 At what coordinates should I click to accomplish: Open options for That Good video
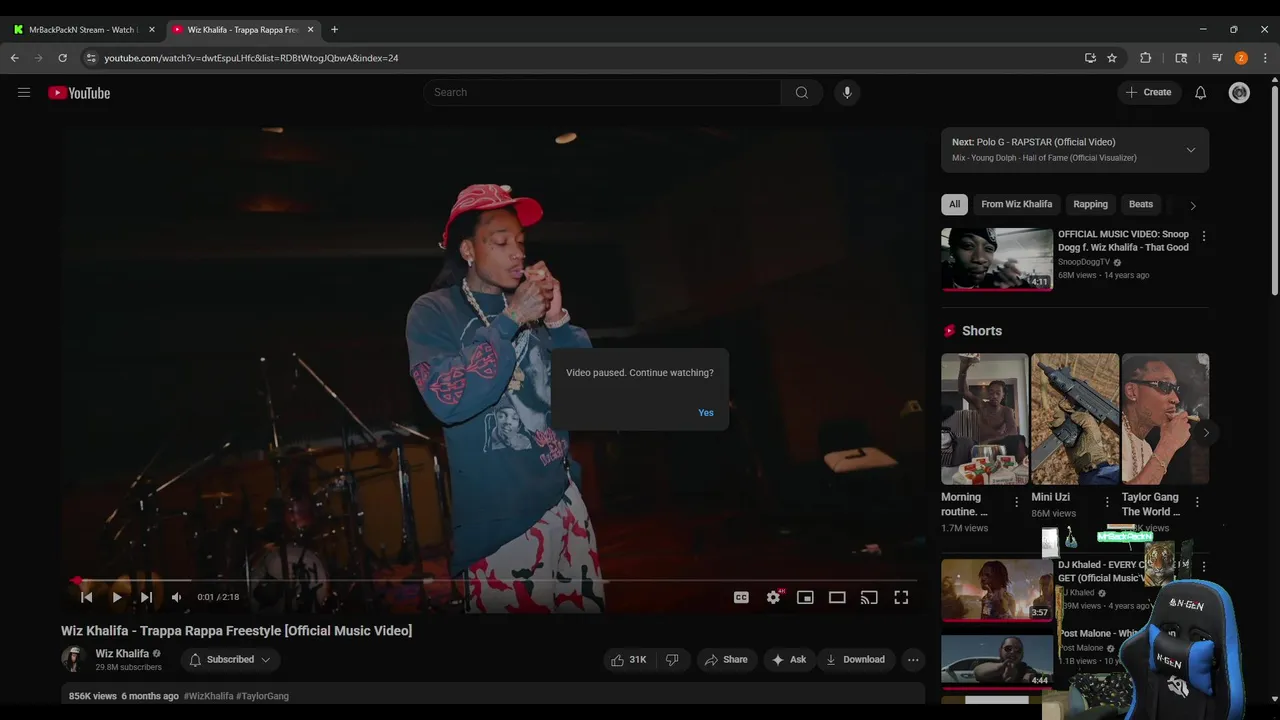click(x=1203, y=236)
